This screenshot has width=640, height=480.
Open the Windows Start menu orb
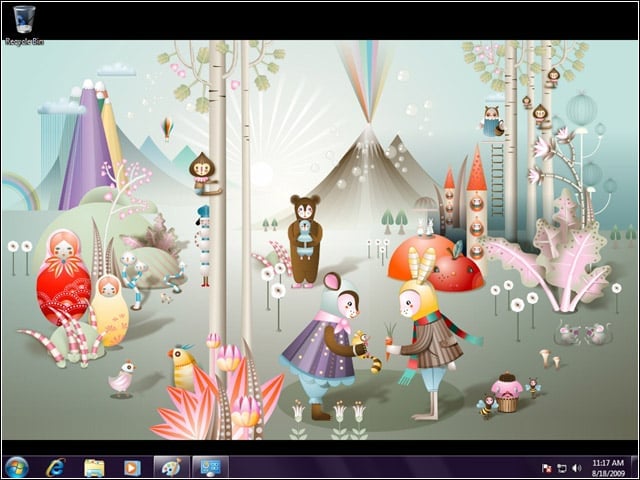pyautogui.click(x=17, y=468)
